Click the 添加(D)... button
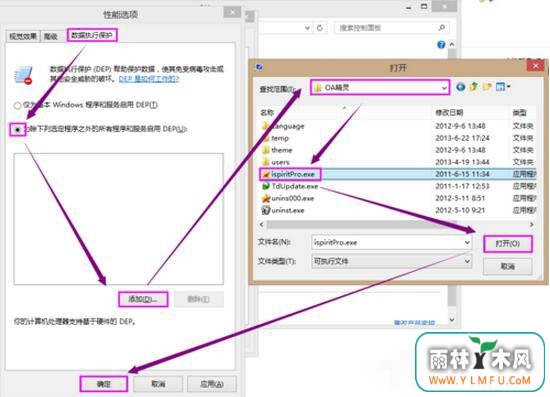The width and height of the screenshot is (550, 397). pyautogui.click(x=143, y=299)
